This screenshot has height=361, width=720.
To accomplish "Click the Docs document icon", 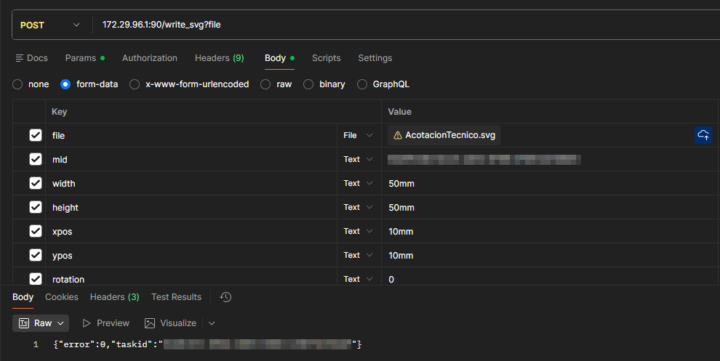I will click(x=19, y=58).
